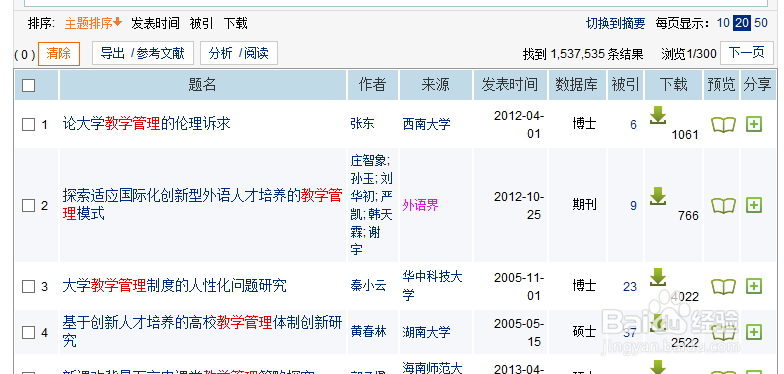Click 导出 / 参考文献 button
The image size is (784, 374).
tap(142, 54)
